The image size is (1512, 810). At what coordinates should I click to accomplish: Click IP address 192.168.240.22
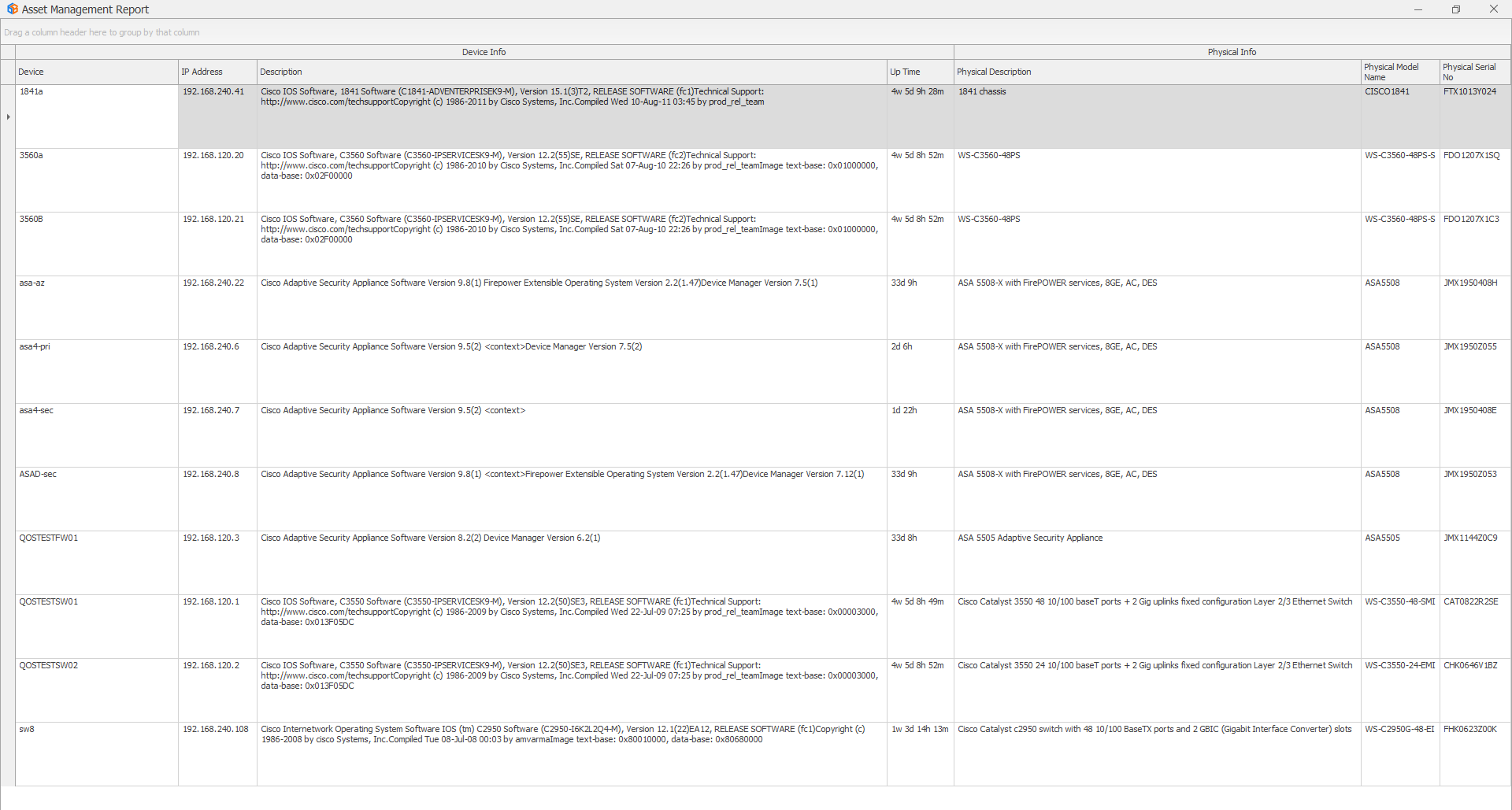(217, 308)
